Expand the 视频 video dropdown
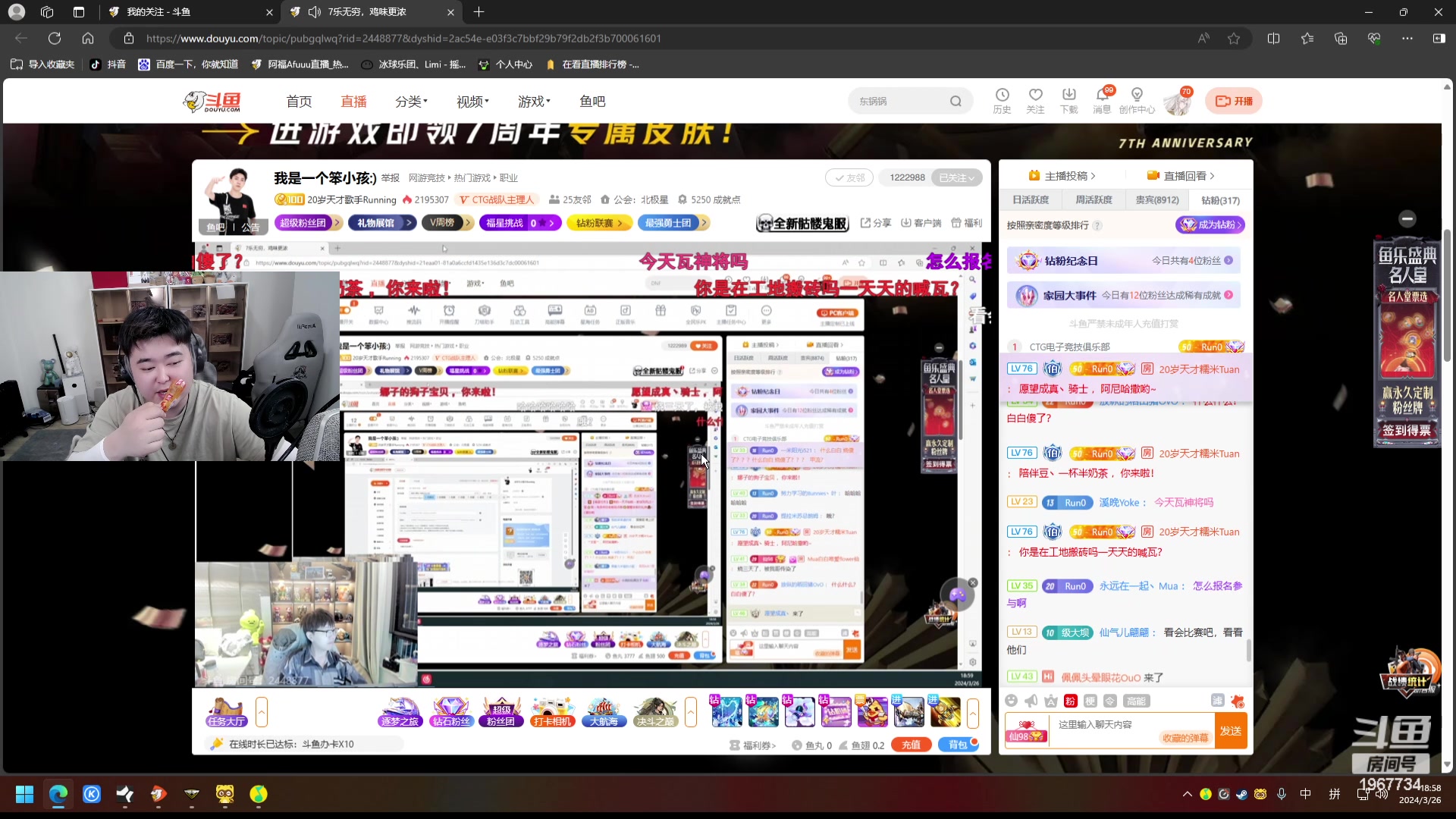 [x=472, y=101]
